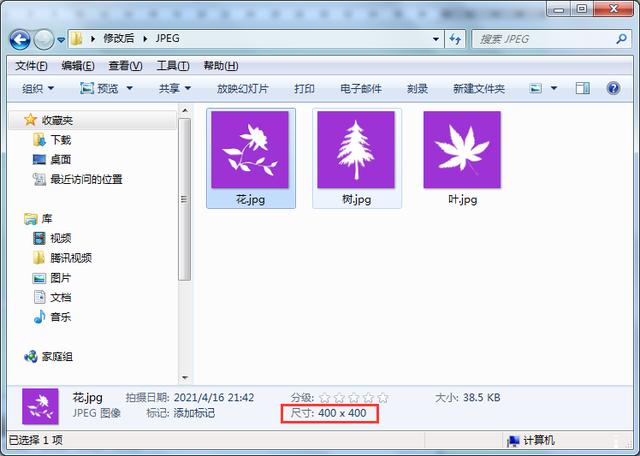
Task: Open the 工具(T) menu
Action: click(x=172, y=66)
